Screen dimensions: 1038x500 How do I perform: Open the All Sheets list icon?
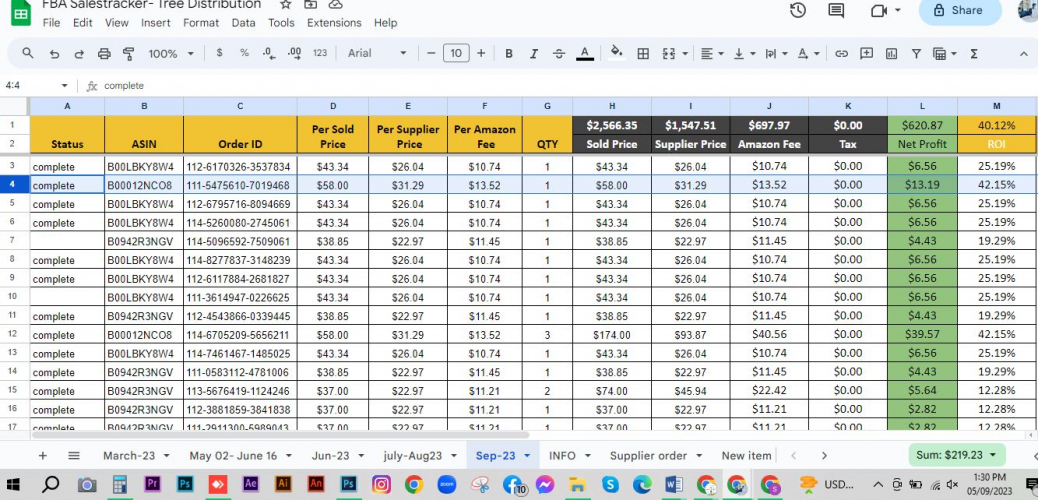(74, 456)
